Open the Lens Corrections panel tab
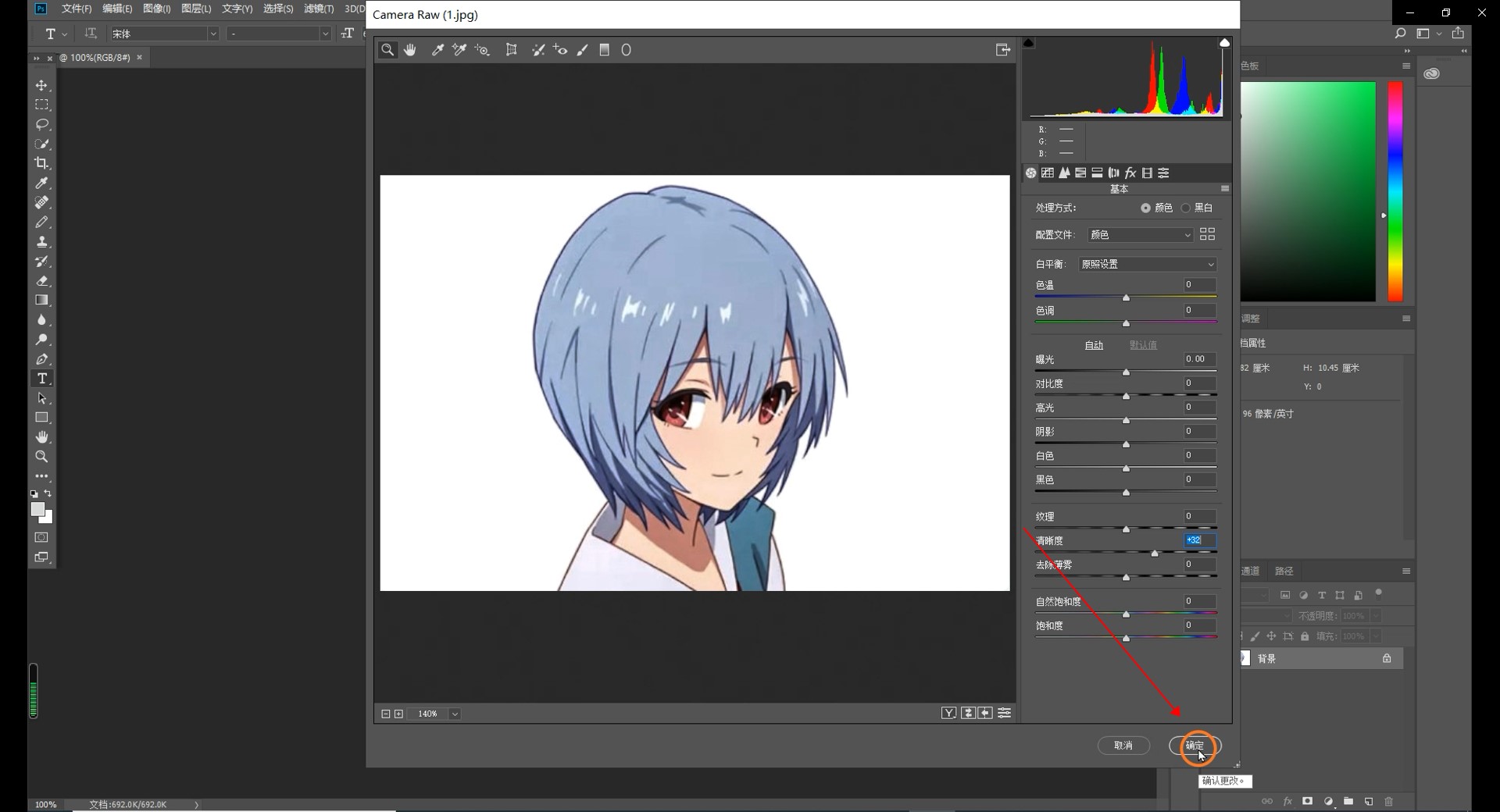Viewport: 1500px width, 812px height. coord(1114,173)
